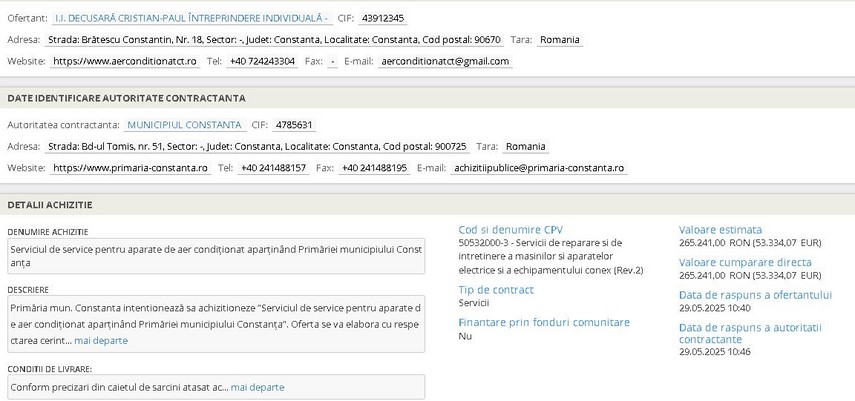Select the CPV code 50532000-3 text
The image size is (855, 401).
[x=551, y=256]
